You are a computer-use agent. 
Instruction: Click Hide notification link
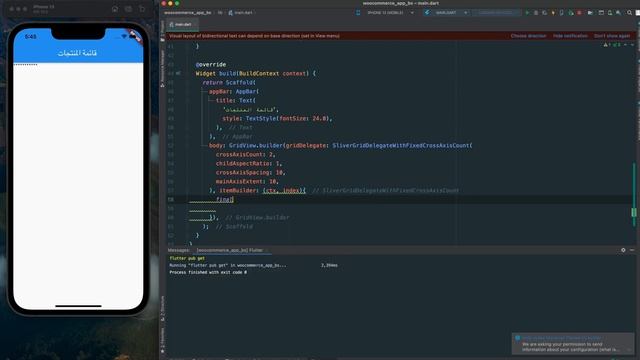(570, 36)
